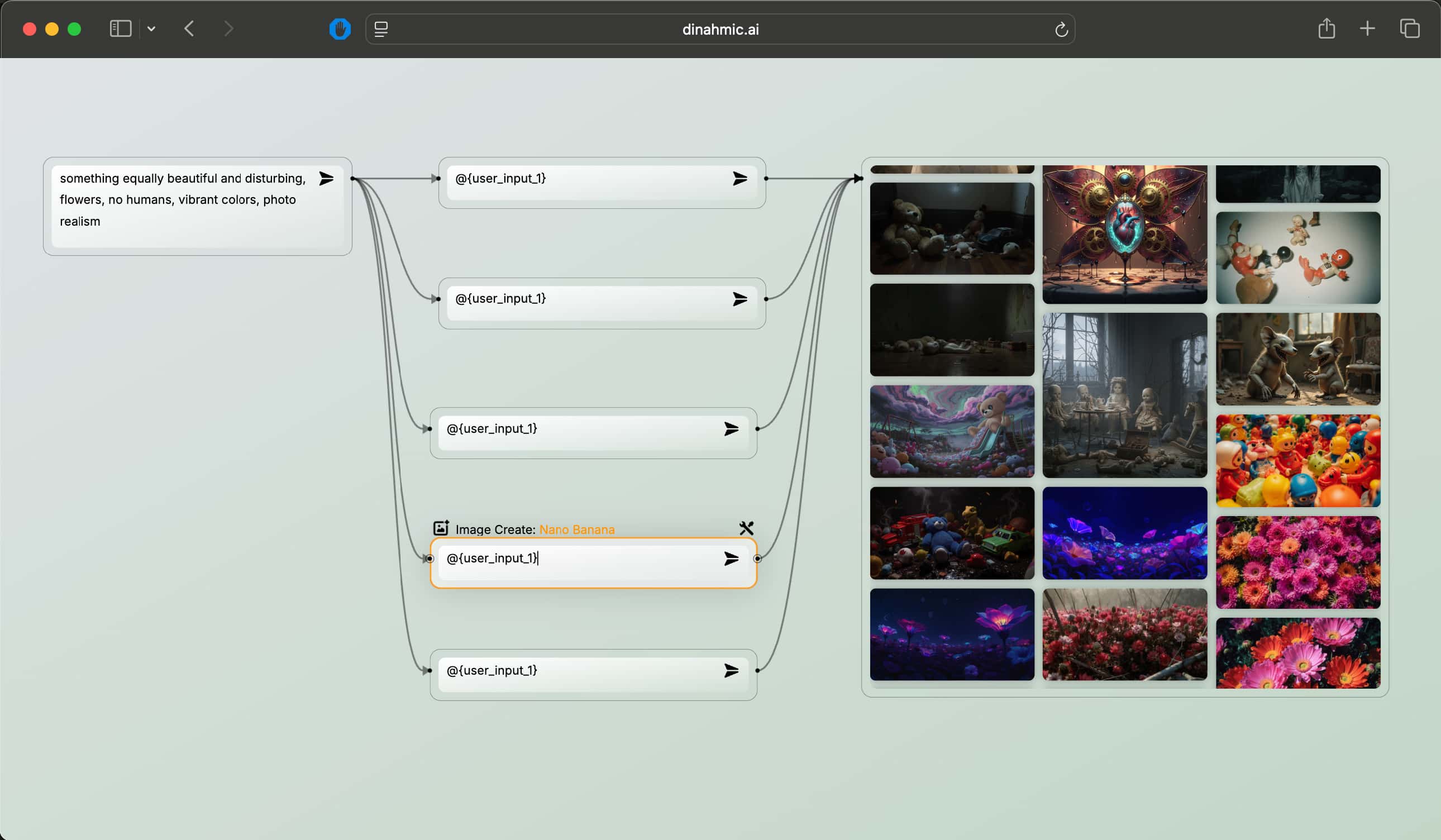Open a new browser tab
1441x840 pixels.
[1367, 28]
